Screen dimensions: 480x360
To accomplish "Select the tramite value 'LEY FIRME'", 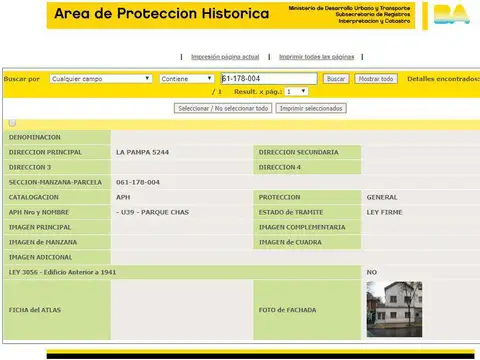I will (x=384, y=212).
